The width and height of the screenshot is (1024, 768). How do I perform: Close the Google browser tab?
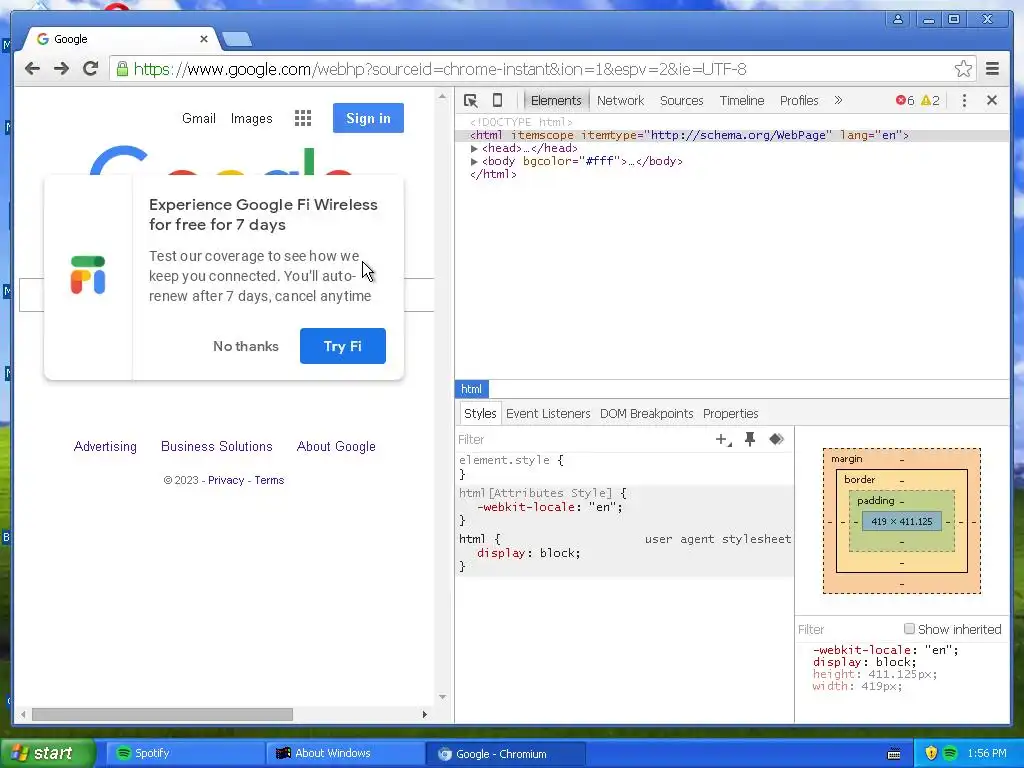pos(204,39)
